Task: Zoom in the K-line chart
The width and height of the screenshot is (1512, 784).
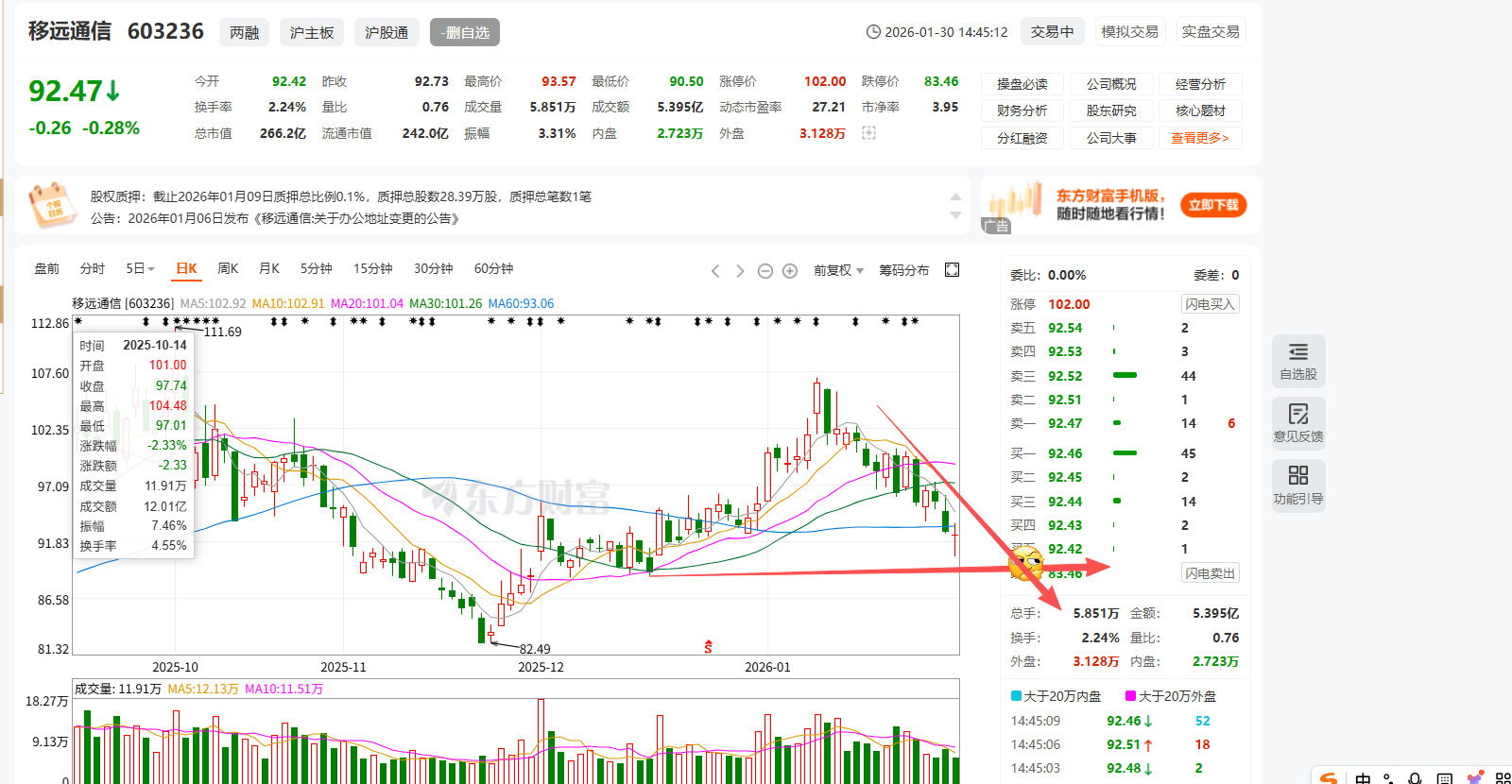Action: pyautogui.click(x=790, y=271)
